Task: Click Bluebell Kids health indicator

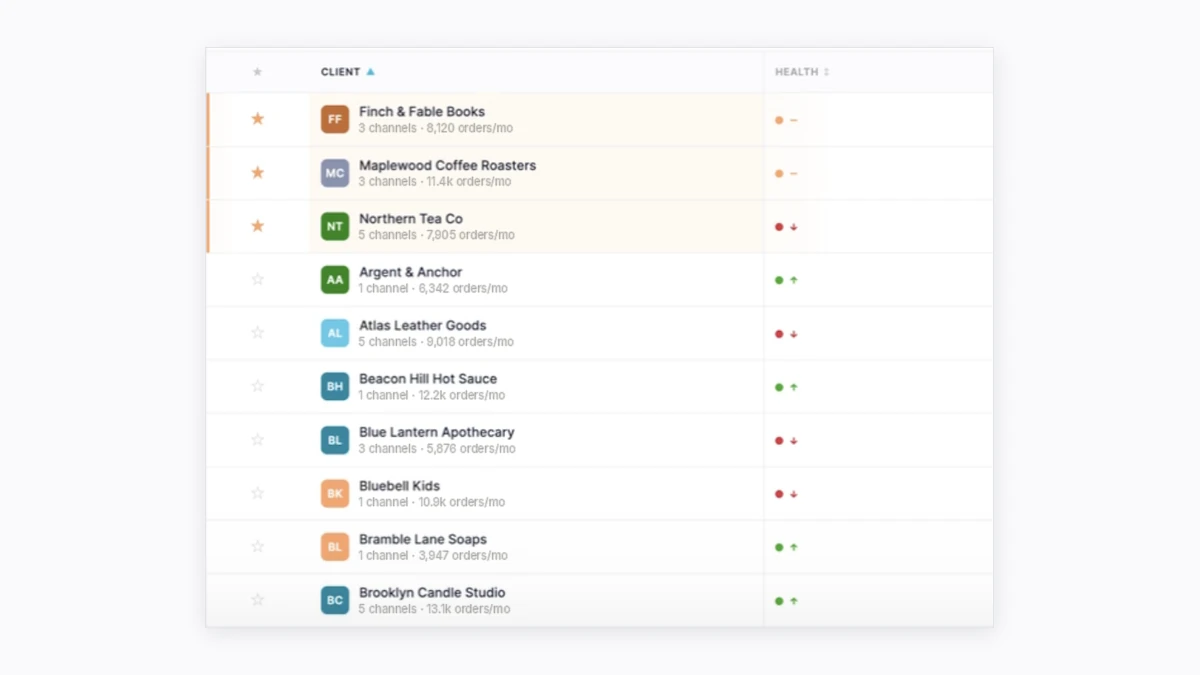Action: click(x=786, y=494)
